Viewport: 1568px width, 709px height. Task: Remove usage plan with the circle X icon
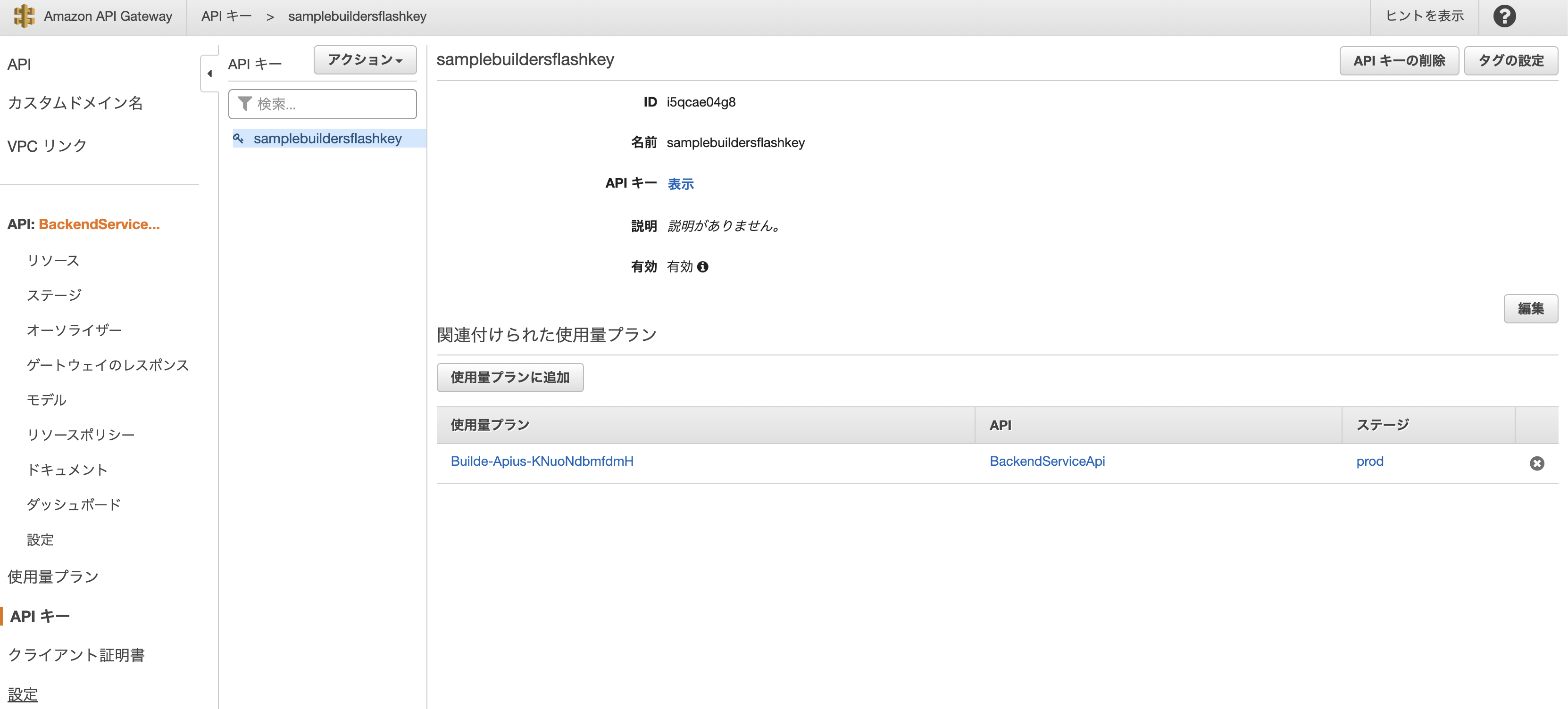point(1536,463)
